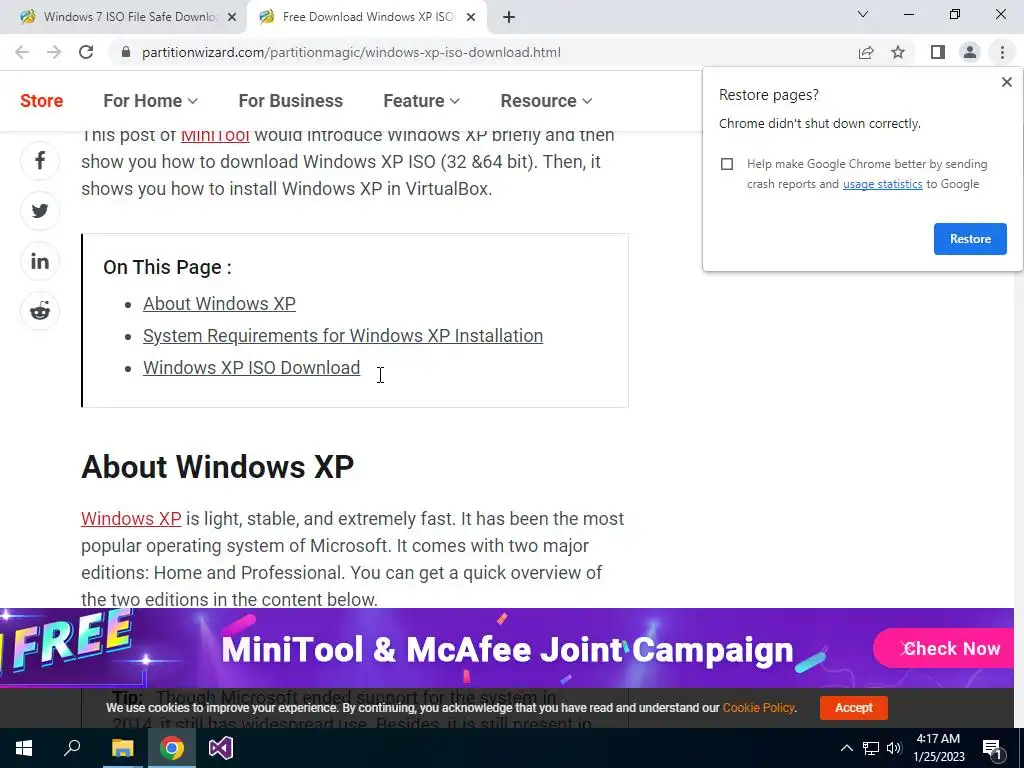Share page on Twitter icon
Image resolution: width=1024 pixels, height=768 pixels.
(x=40, y=211)
